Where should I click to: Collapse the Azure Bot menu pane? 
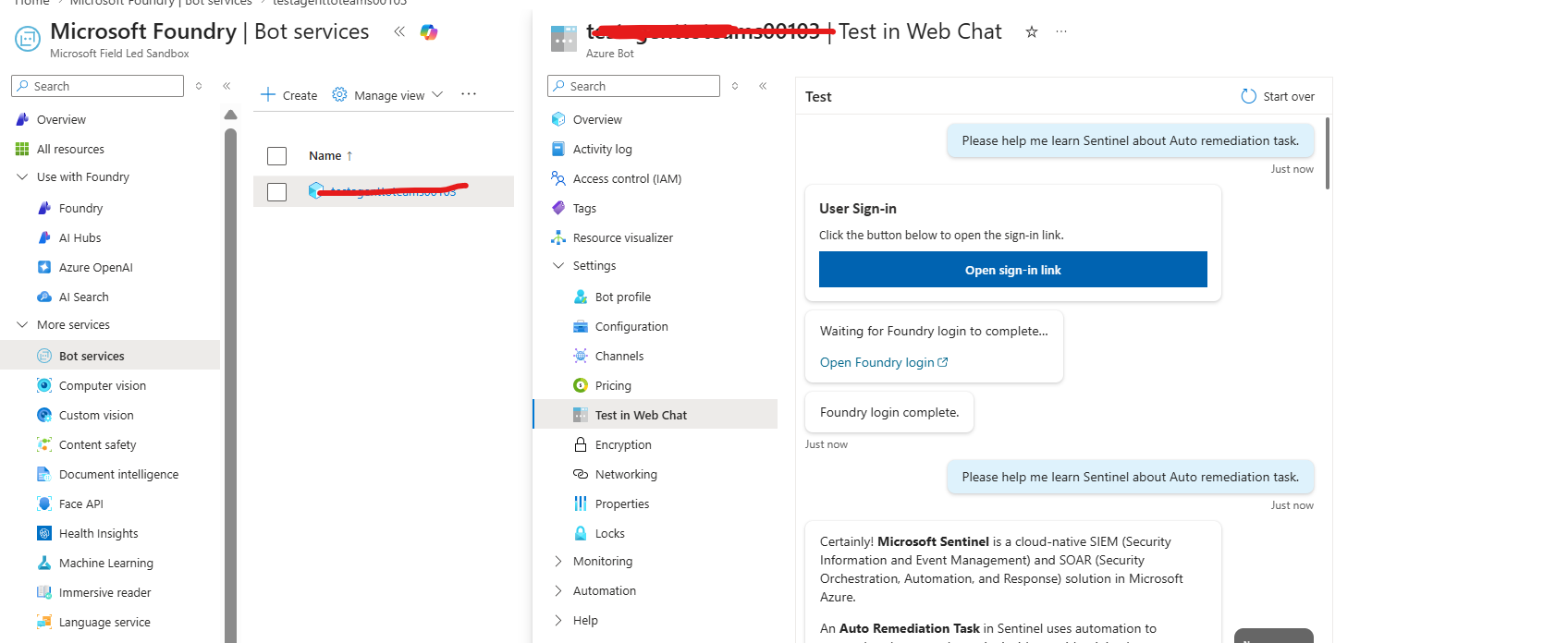[763, 86]
